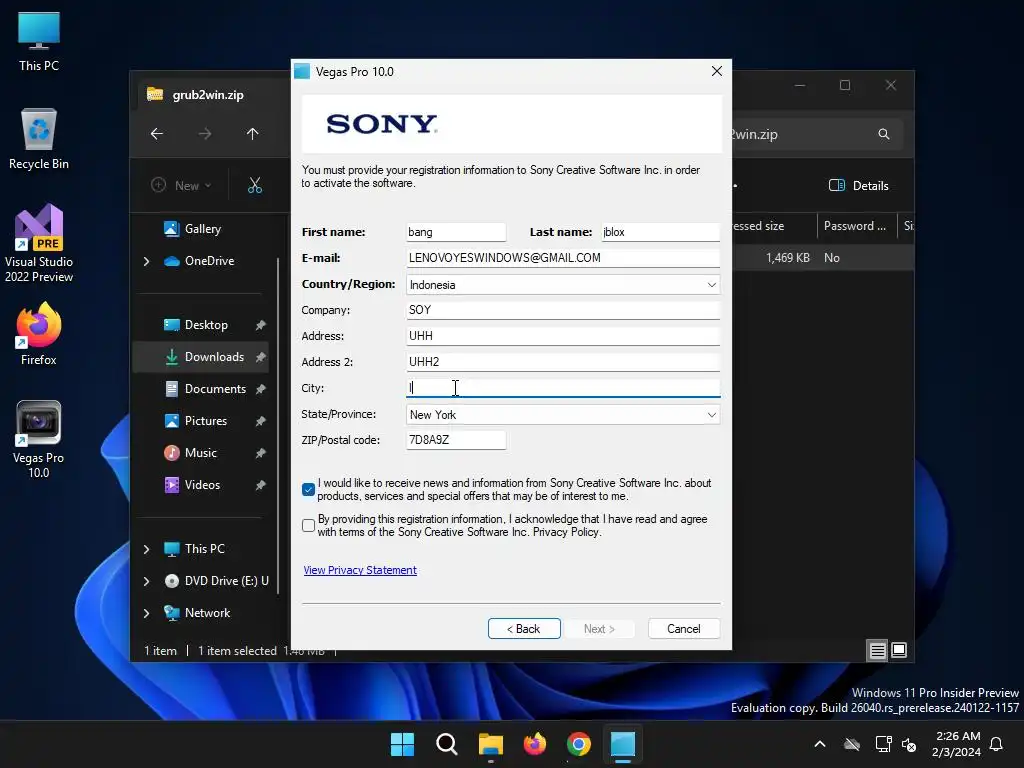Open File Explorer from the taskbar

(x=490, y=744)
